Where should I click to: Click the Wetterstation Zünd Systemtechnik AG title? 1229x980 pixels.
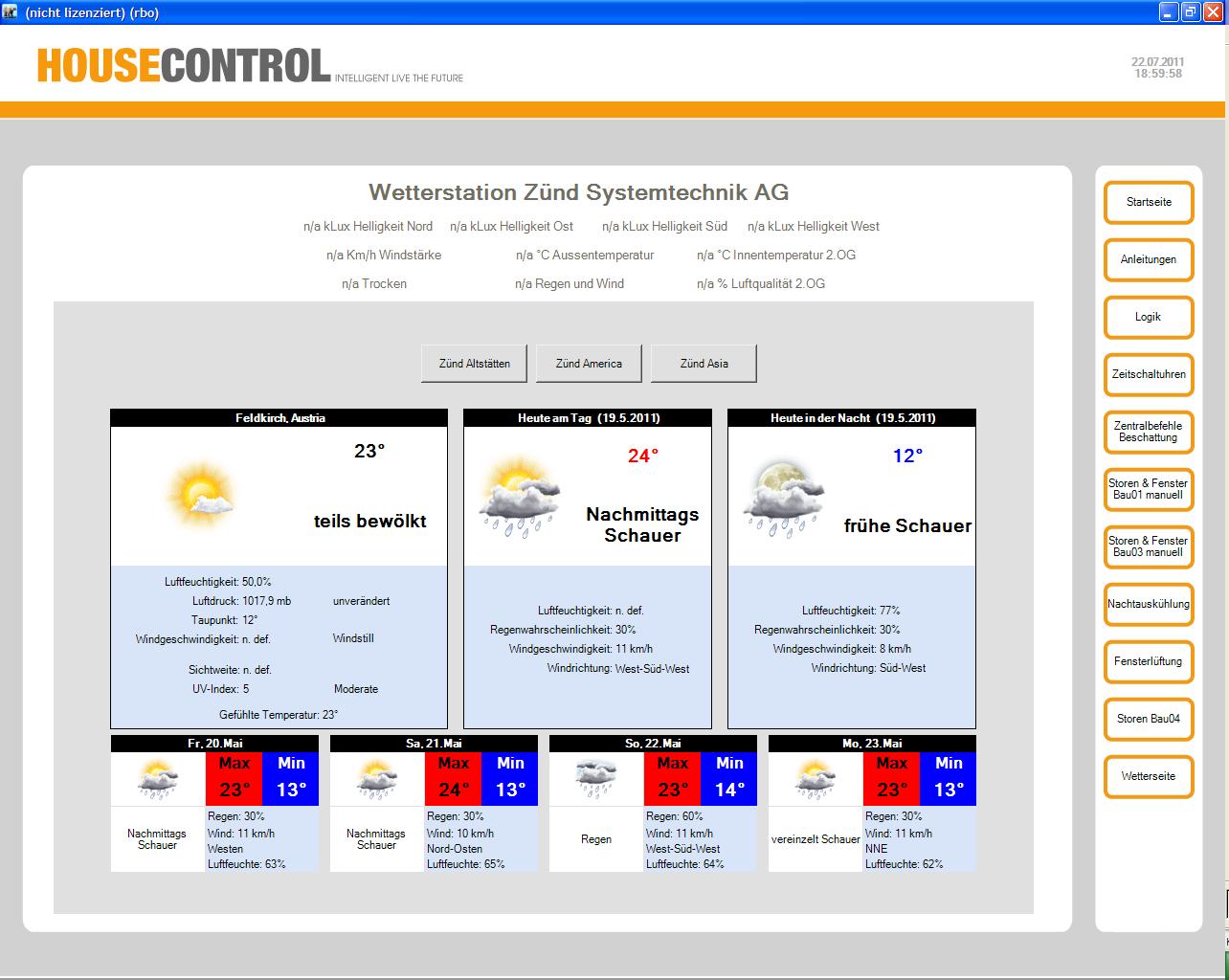[x=579, y=192]
